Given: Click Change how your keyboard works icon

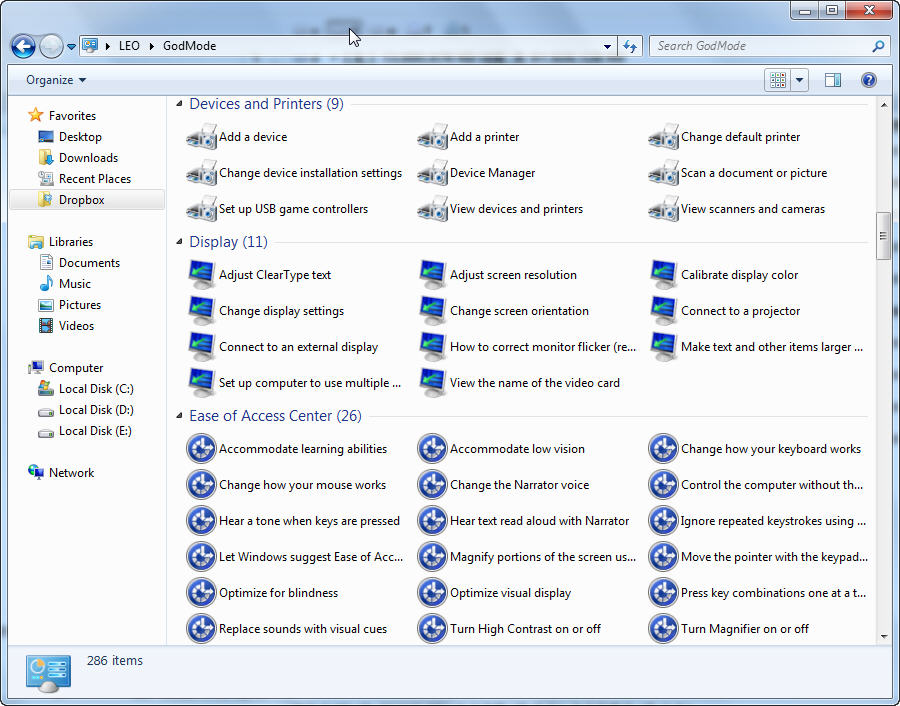Looking at the screenshot, I should tap(664, 449).
